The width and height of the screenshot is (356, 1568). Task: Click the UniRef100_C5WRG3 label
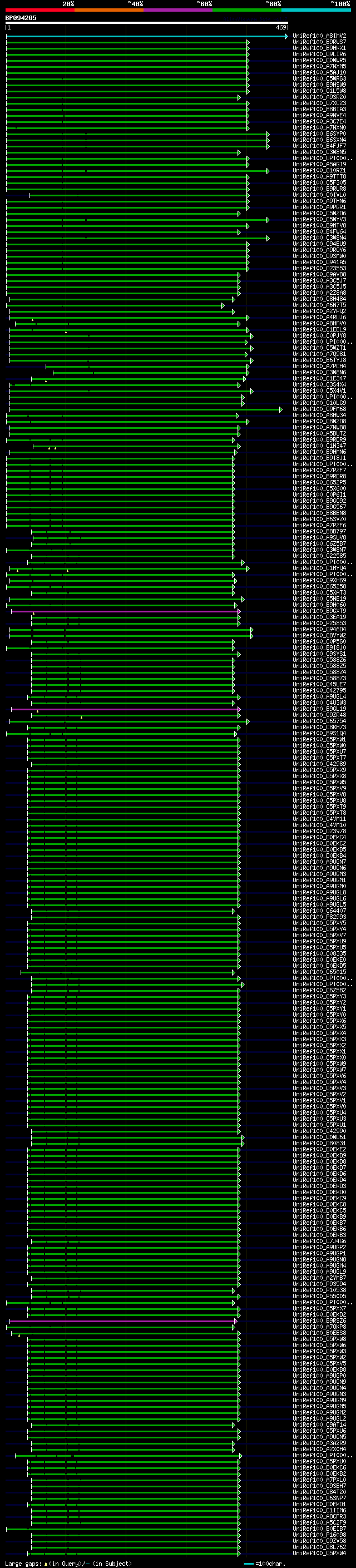coord(319,78)
